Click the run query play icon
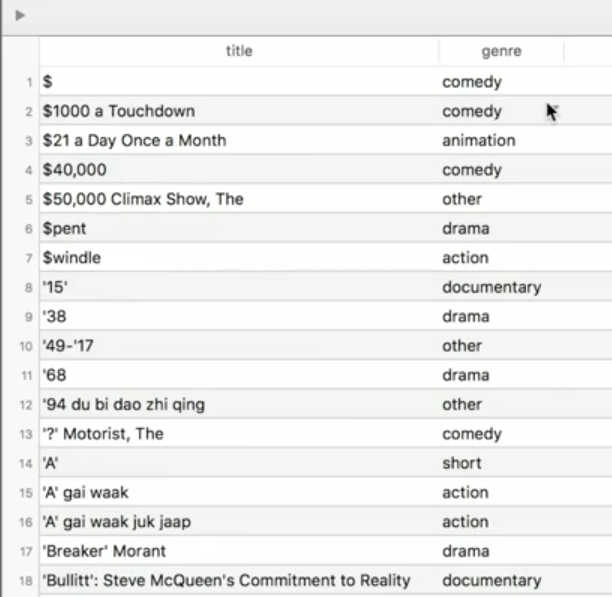 click(20, 16)
